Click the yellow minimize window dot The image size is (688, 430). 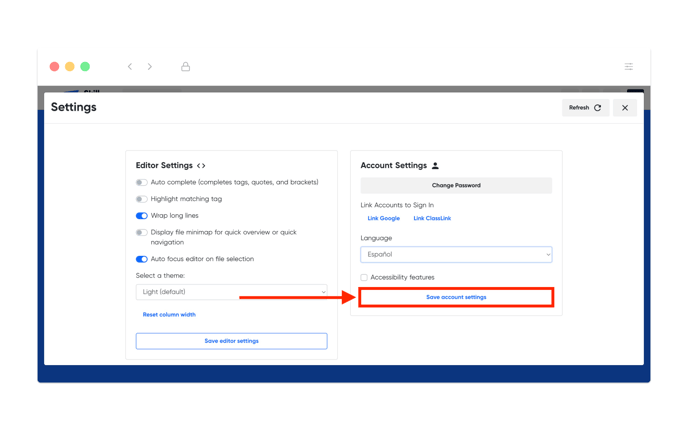pos(70,67)
